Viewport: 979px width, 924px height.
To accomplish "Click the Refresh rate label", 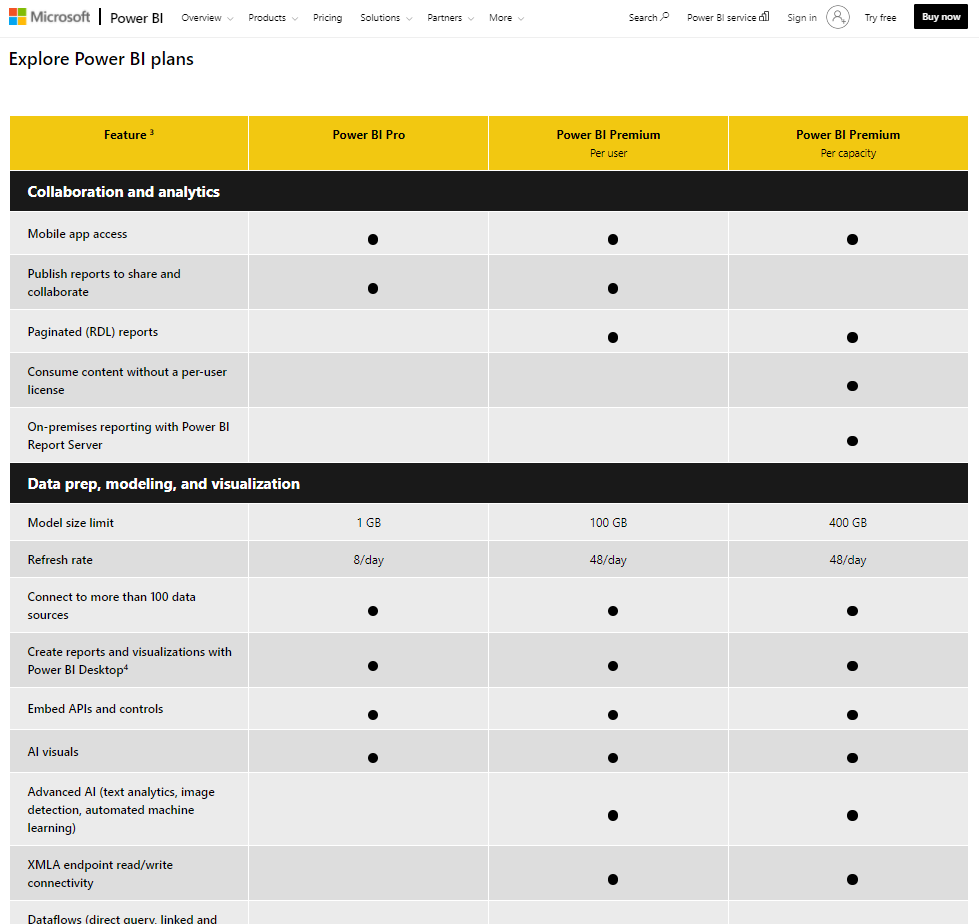I will click(60, 560).
